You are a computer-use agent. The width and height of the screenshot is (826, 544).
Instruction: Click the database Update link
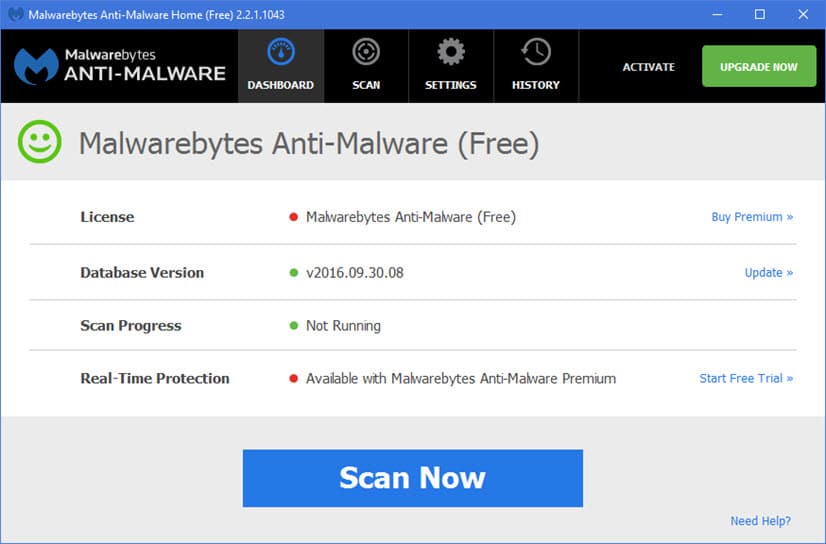coord(768,273)
